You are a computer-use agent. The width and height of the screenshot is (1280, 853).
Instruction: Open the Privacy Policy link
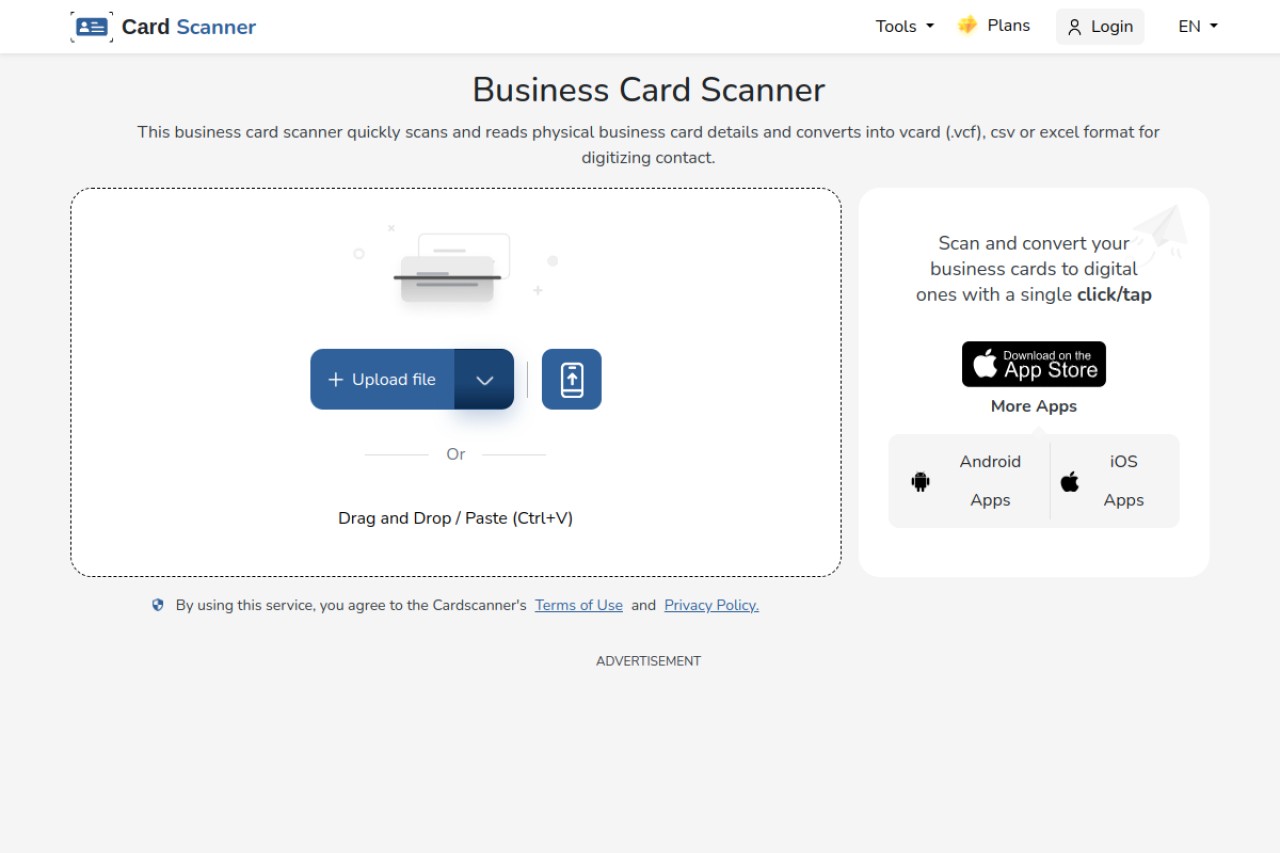(712, 605)
